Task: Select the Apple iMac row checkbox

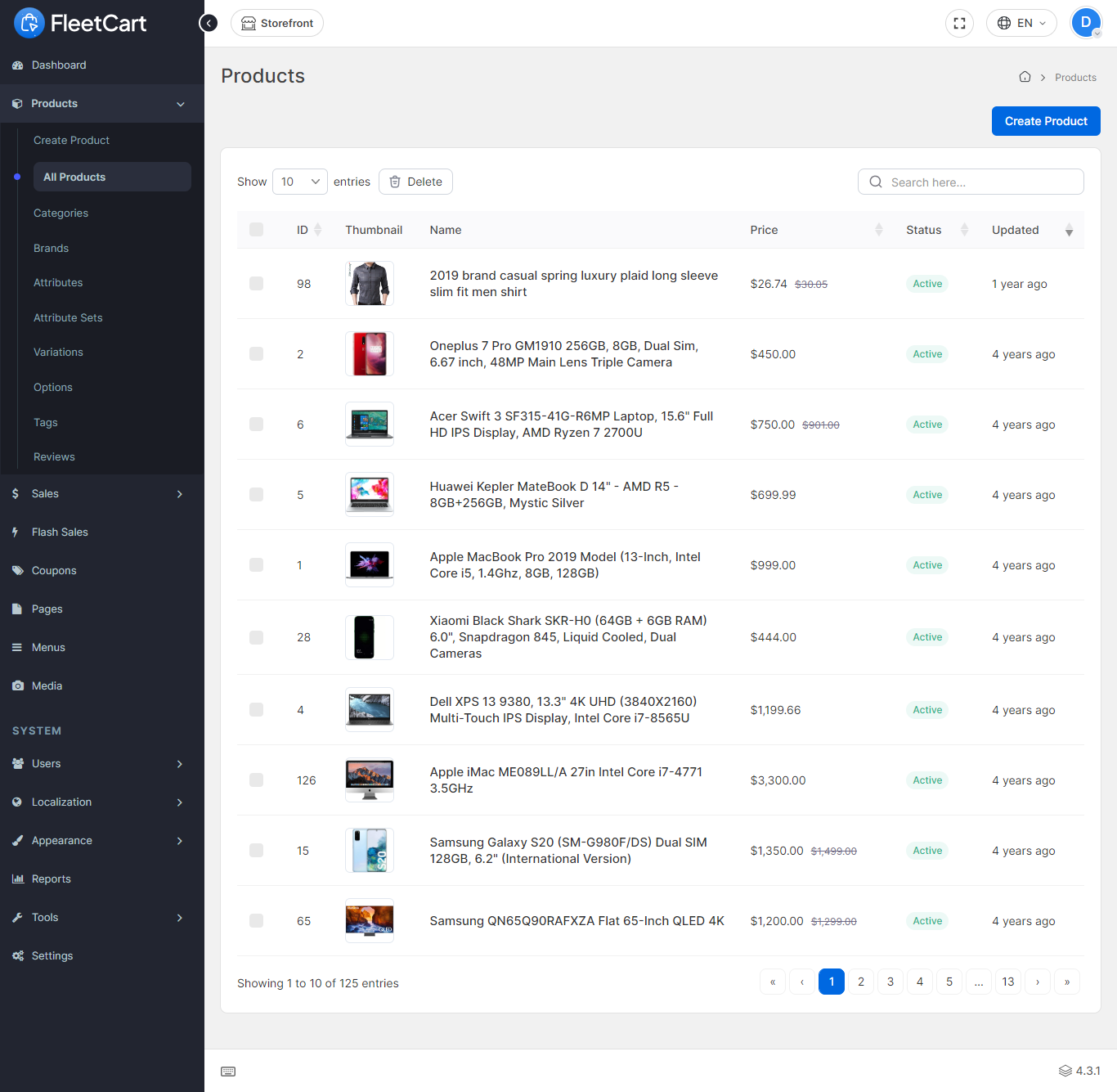Action: pos(256,780)
